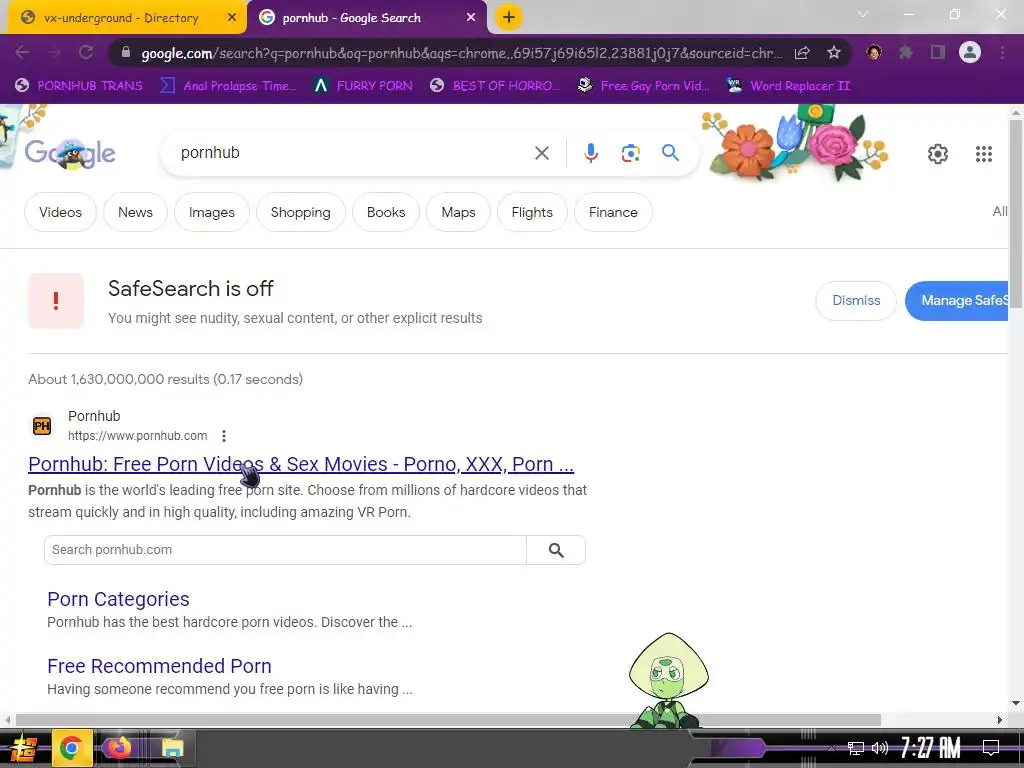Click the volume speaker tray icon

point(880,748)
